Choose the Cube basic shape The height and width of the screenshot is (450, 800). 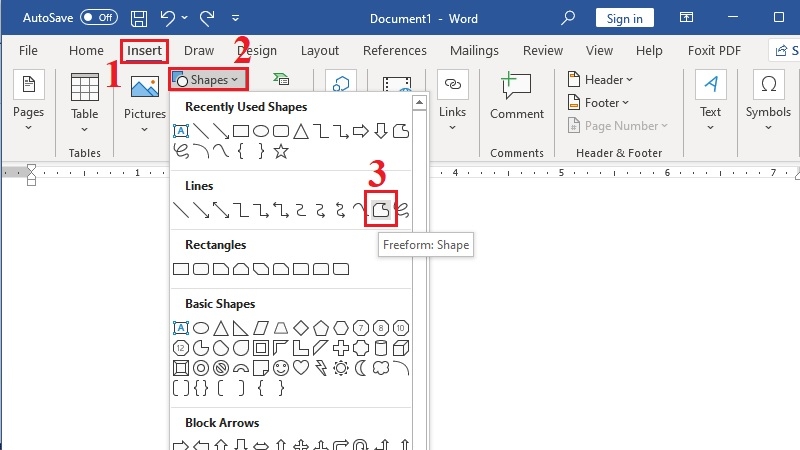[x=401, y=348]
